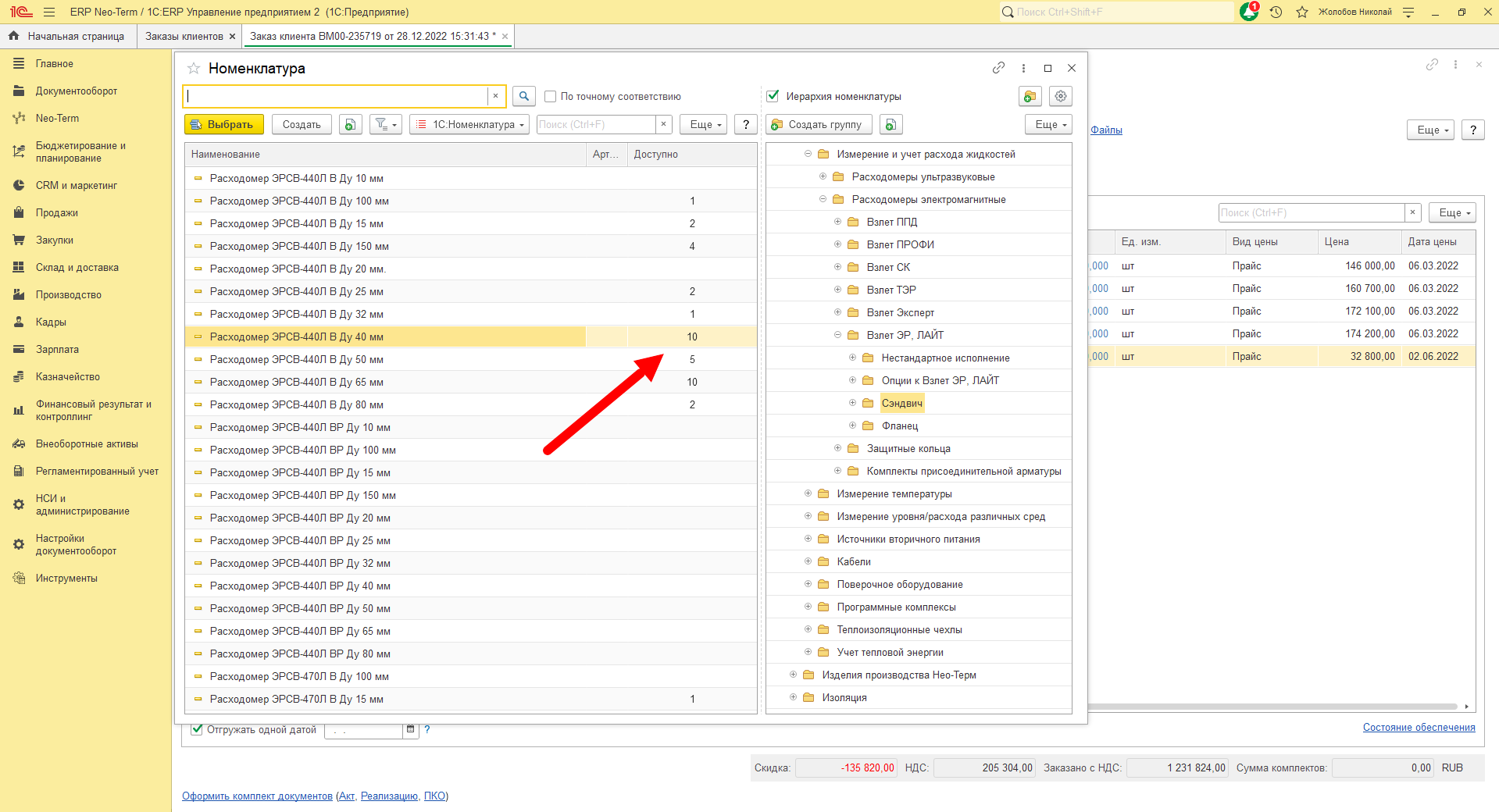
Task: Disable Иерархия номенклатуры checkbox
Action: (x=773, y=96)
